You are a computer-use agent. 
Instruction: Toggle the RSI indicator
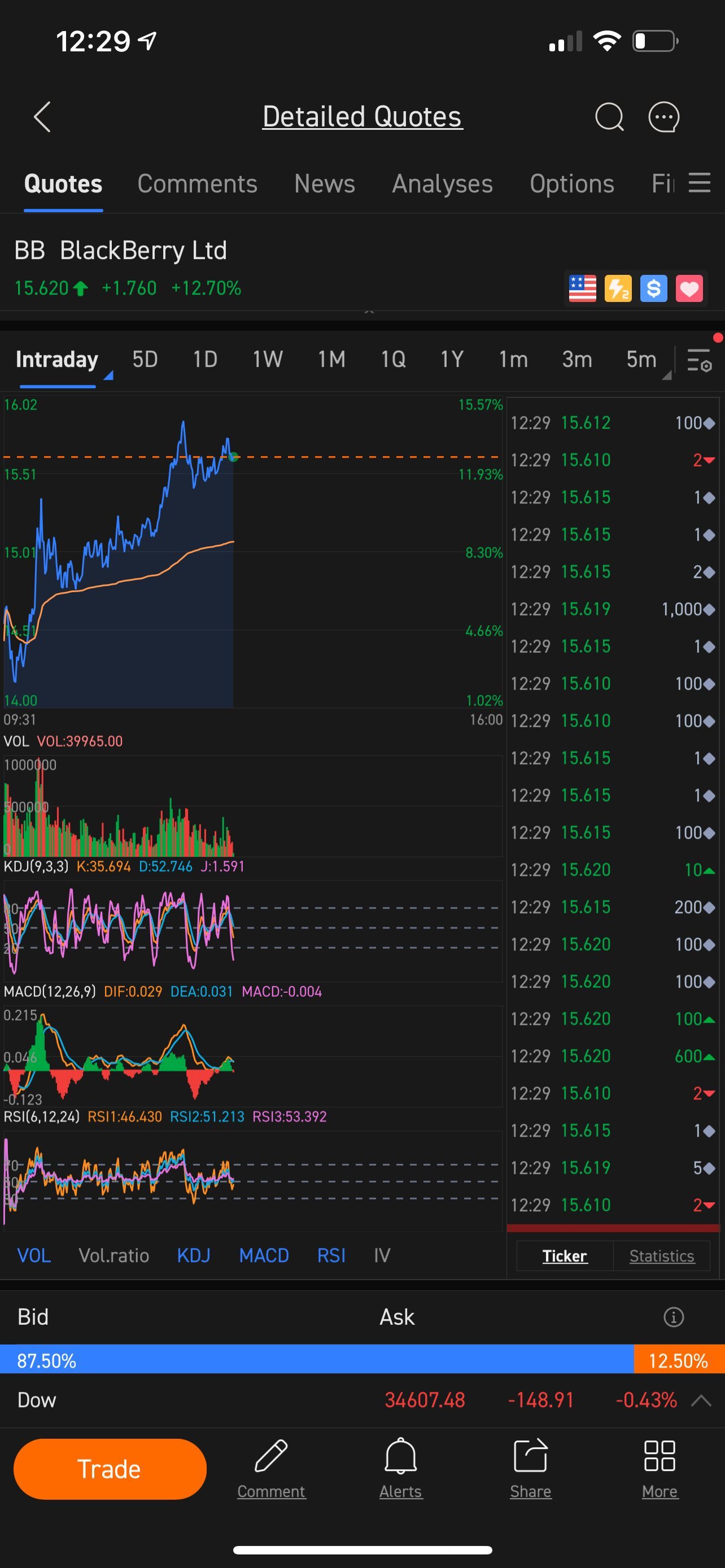click(331, 1255)
